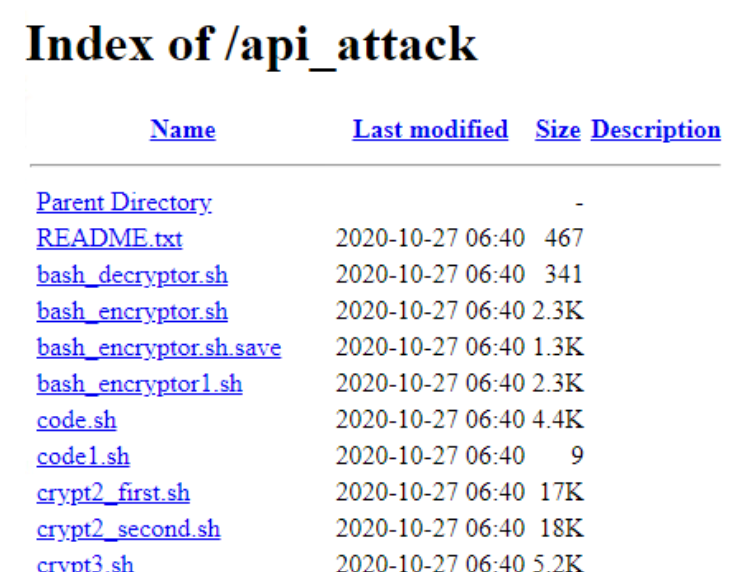
Task: Open the crypt3.sh link
Action: [x=85, y=564]
